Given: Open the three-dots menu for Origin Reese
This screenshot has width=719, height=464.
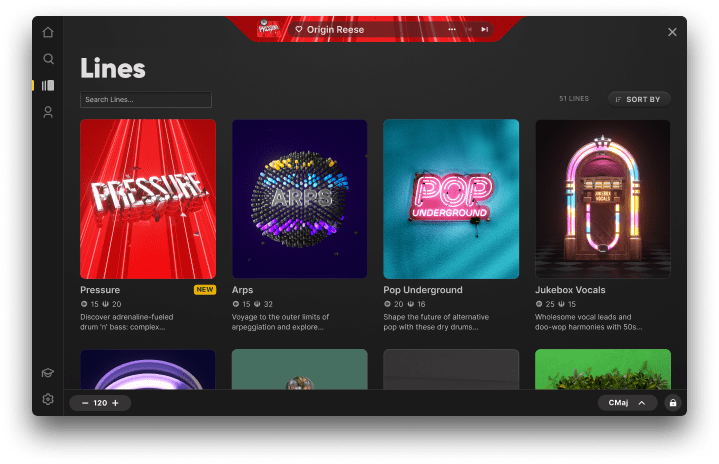Looking at the screenshot, I should point(452,29).
